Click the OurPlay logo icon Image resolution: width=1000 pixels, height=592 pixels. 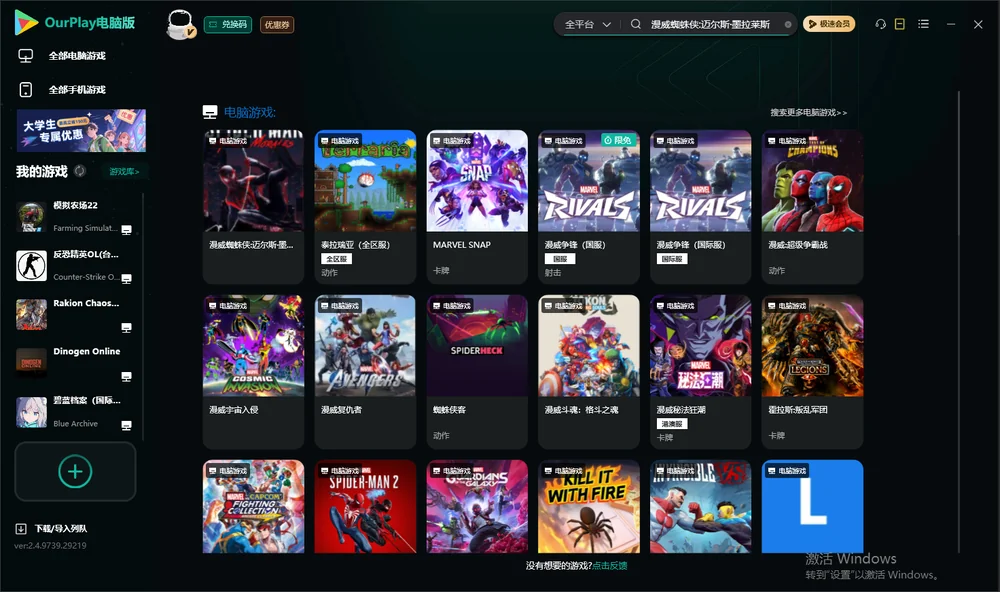coord(26,22)
